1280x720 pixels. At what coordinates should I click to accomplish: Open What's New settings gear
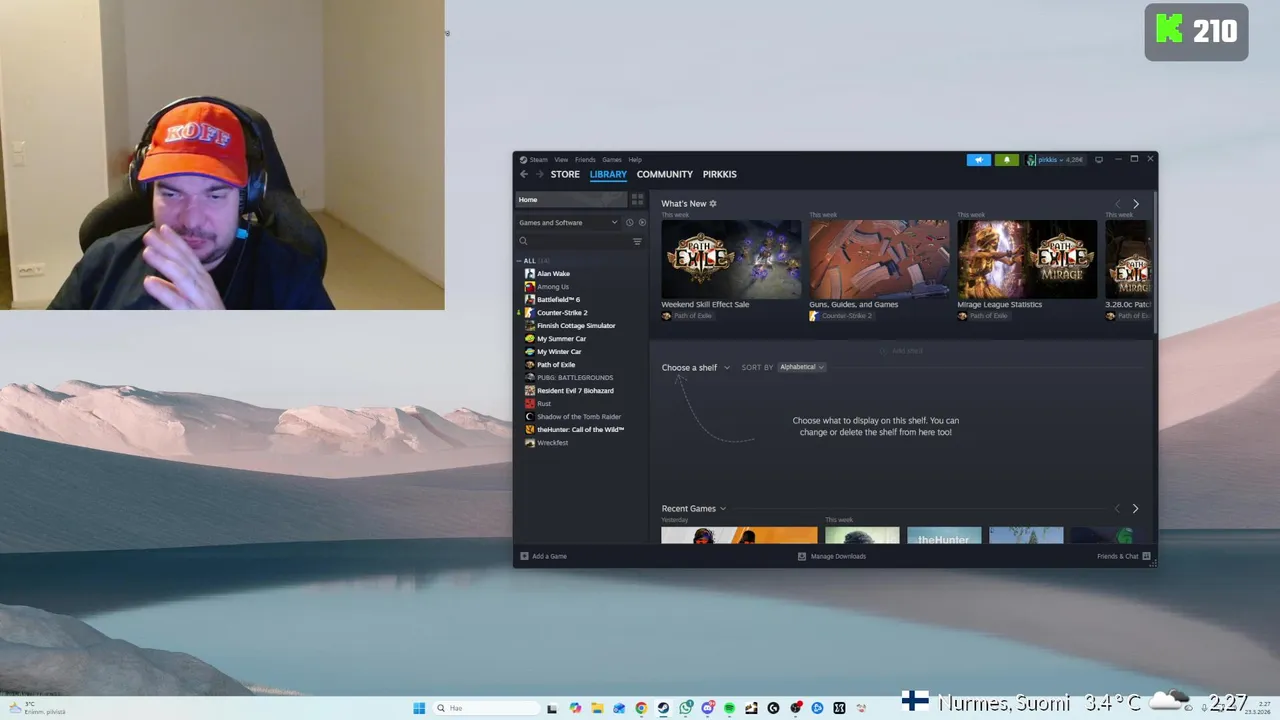713,204
